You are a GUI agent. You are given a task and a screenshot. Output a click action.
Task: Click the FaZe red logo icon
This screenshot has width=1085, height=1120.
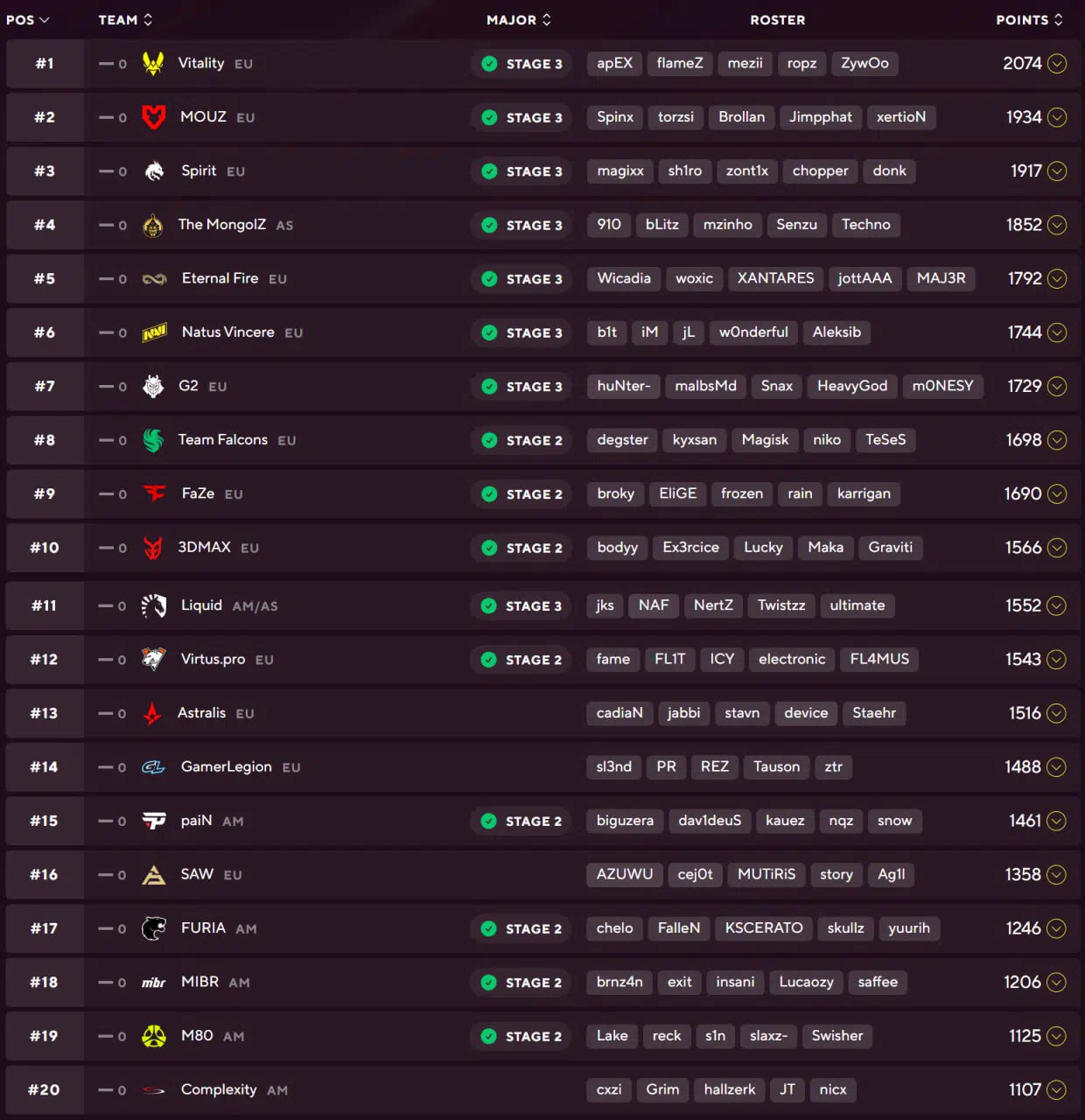tap(155, 493)
